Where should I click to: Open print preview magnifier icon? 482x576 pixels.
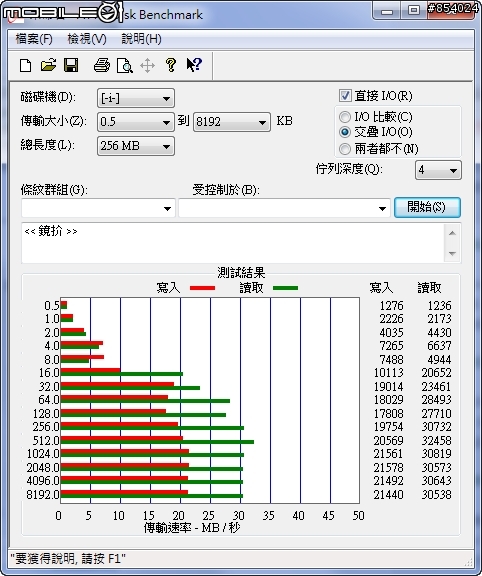pyautogui.click(x=125, y=66)
